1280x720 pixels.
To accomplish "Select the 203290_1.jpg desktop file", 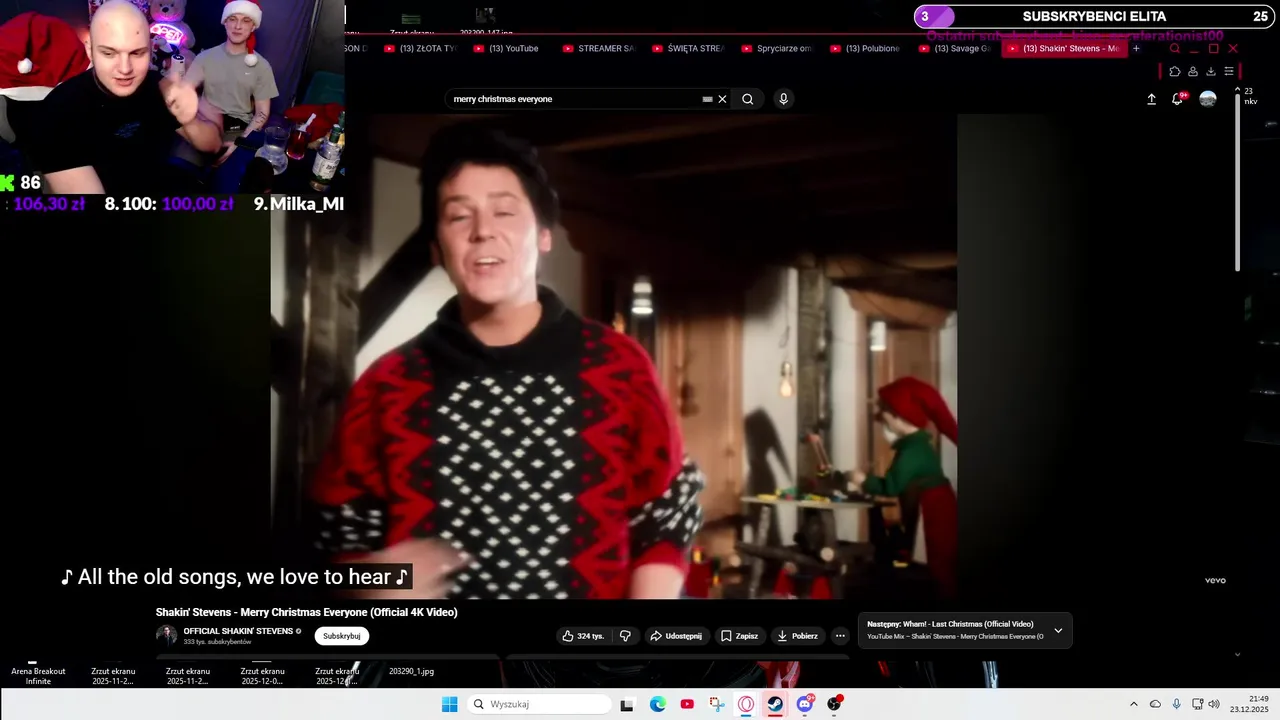I will tap(411, 669).
